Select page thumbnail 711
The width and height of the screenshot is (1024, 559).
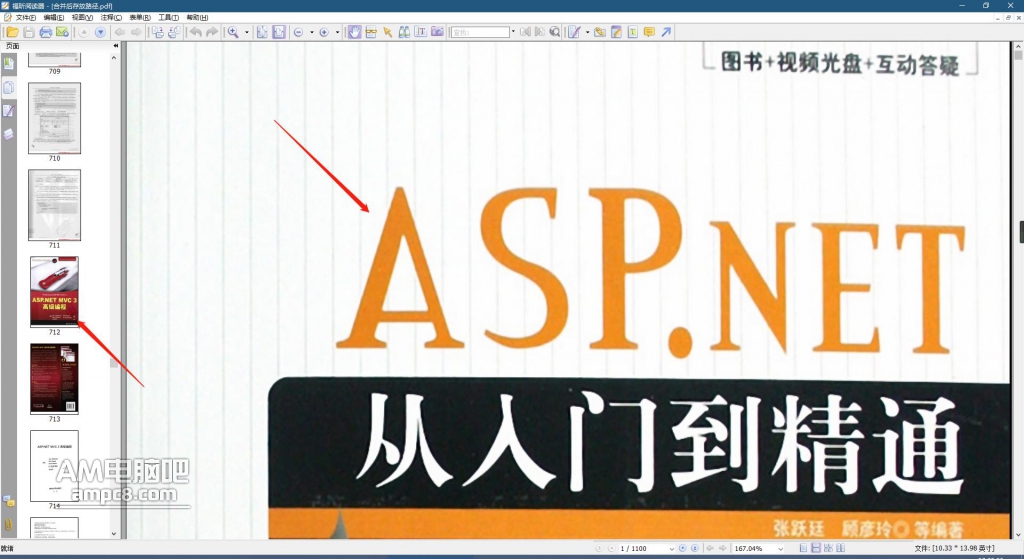tap(54, 205)
